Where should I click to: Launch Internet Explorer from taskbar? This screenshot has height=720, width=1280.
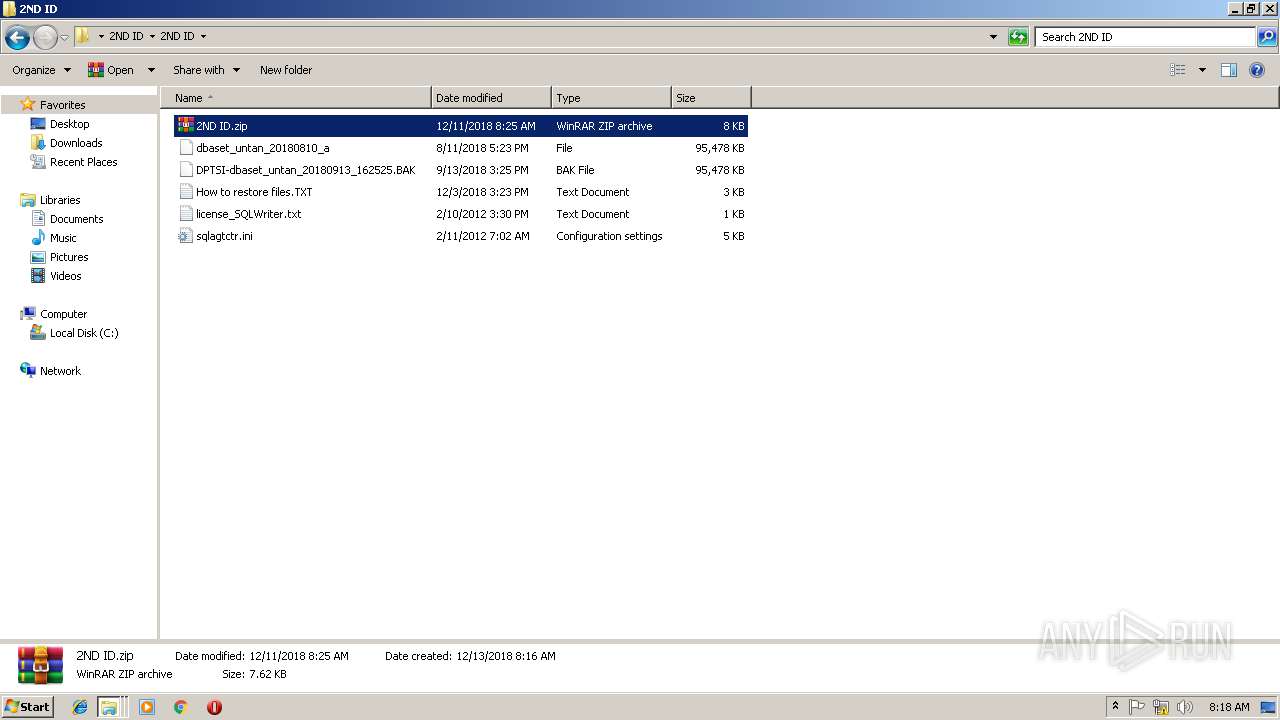click(80, 707)
